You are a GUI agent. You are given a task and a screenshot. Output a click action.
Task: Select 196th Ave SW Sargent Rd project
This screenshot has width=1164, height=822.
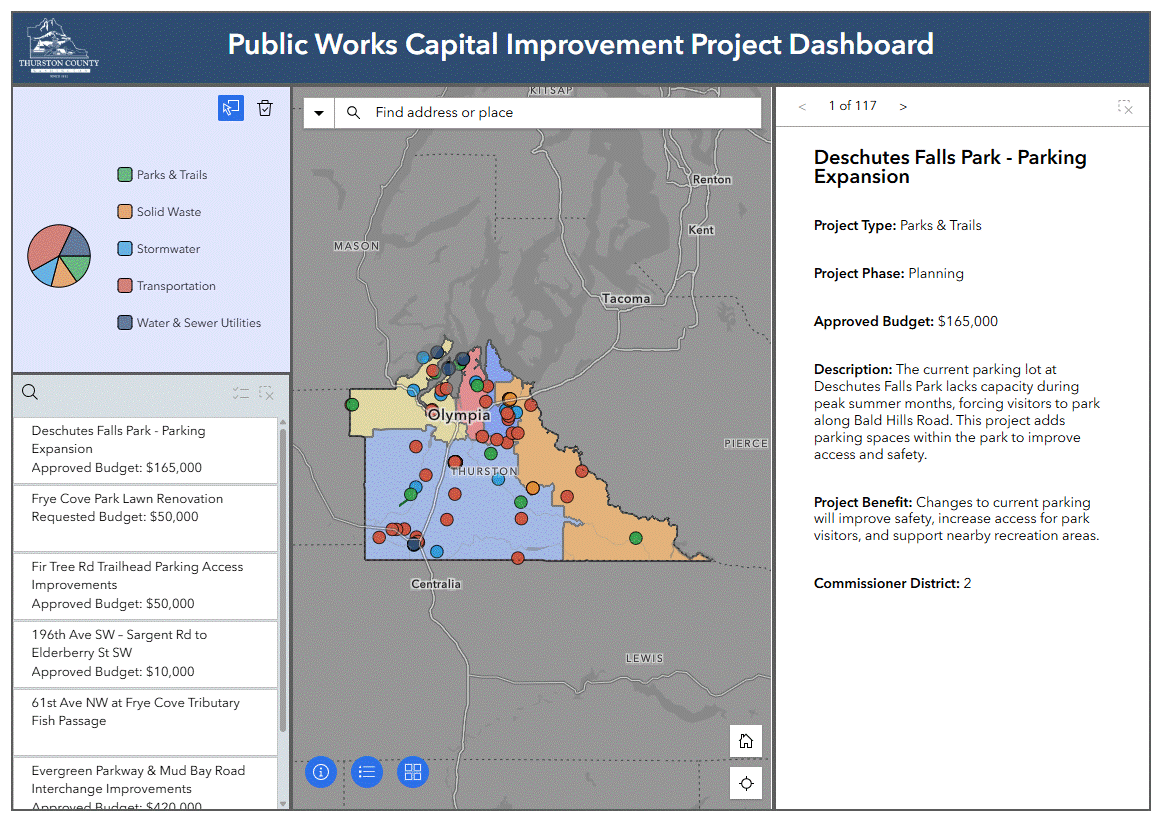coord(145,653)
